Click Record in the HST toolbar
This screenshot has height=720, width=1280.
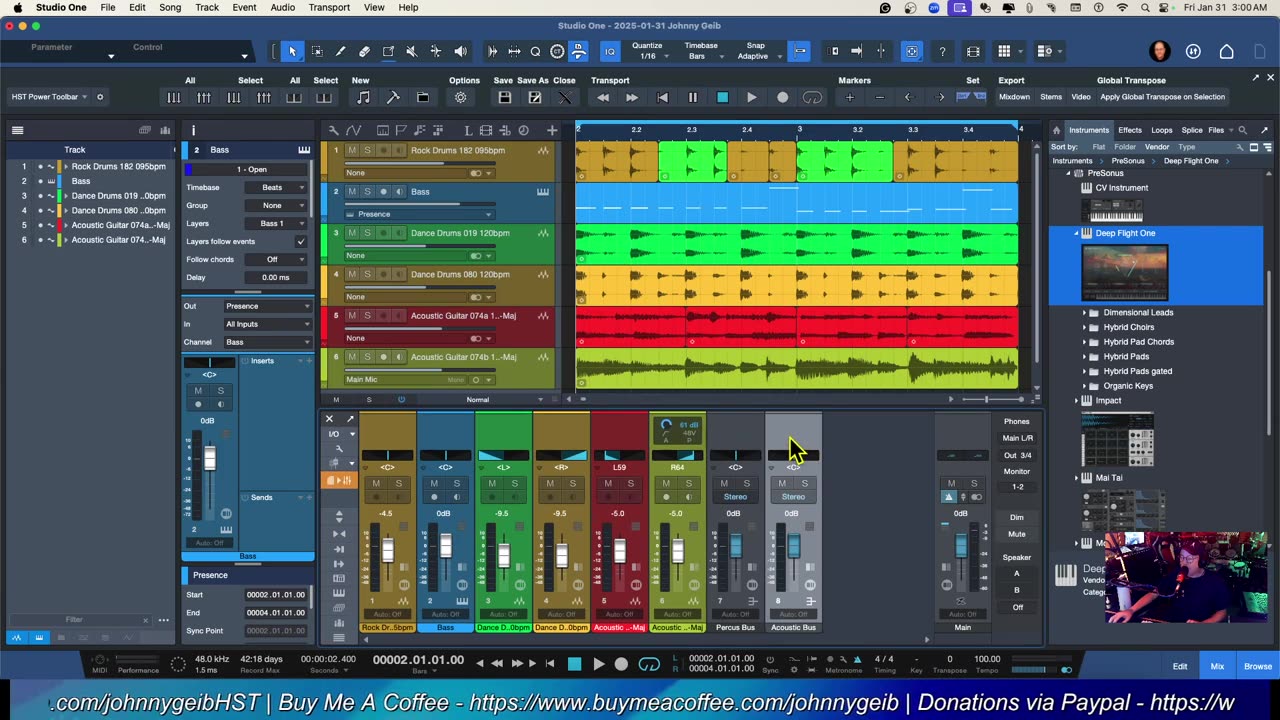tap(782, 97)
